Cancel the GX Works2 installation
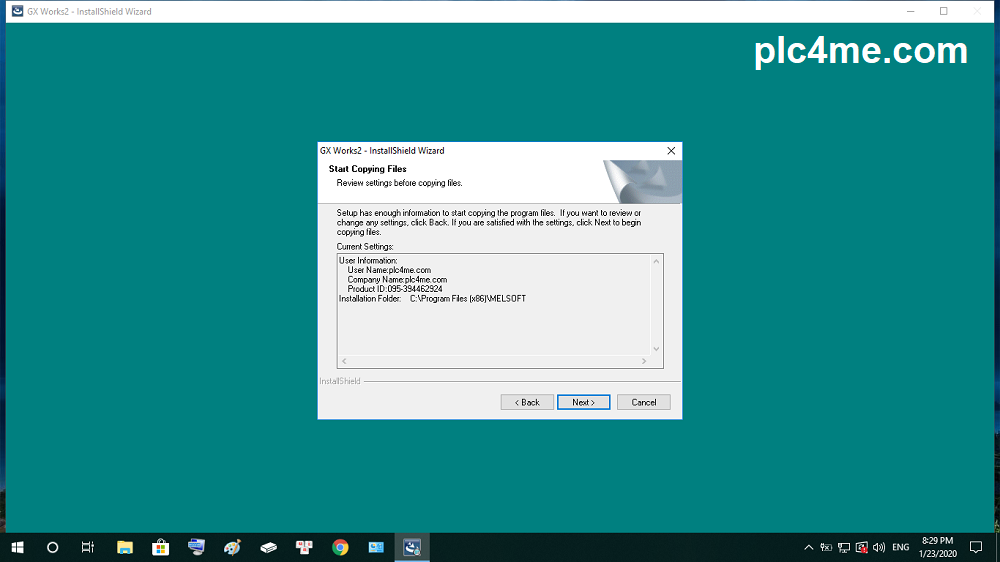The height and width of the screenshot is (562, 1000). [643, 402]
